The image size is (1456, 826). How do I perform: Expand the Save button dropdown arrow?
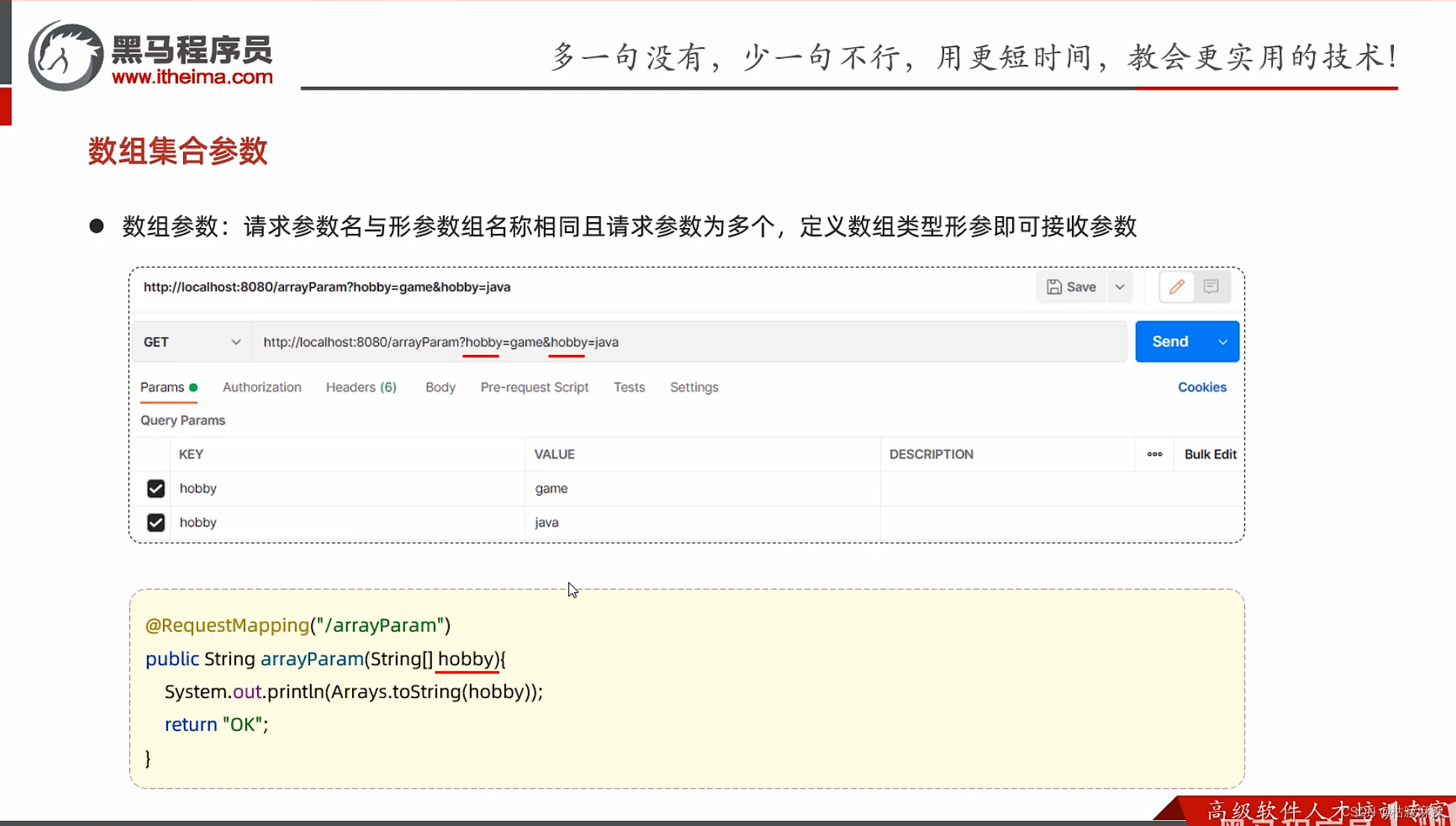tap(1120, 286)
